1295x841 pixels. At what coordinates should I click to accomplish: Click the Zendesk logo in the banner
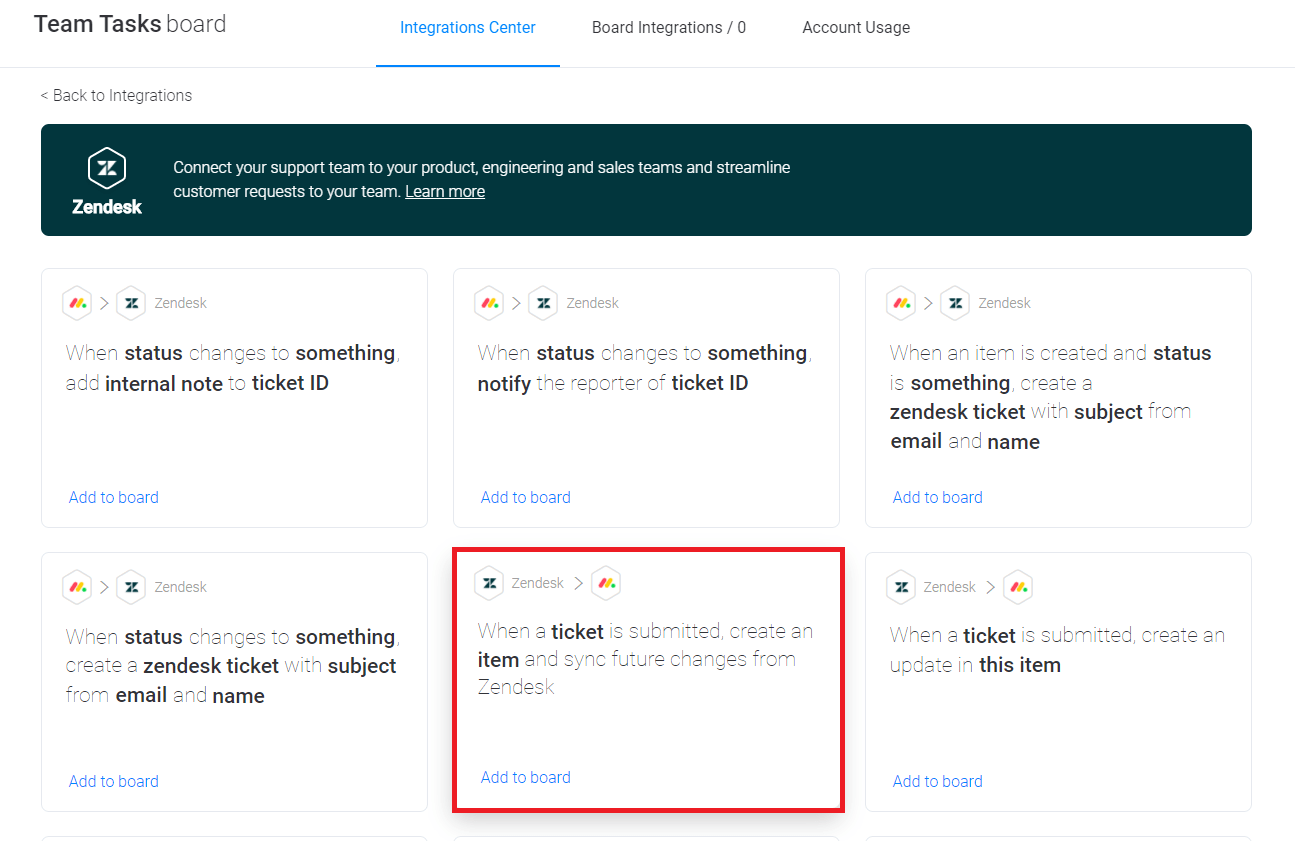click(x=107, y=181)
